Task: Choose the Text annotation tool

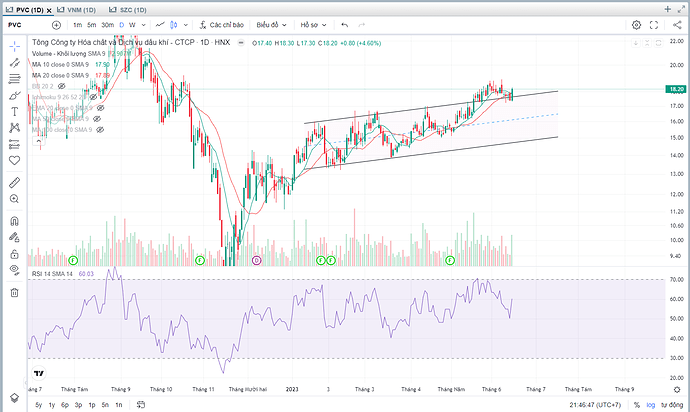Action: coord(15,111)
